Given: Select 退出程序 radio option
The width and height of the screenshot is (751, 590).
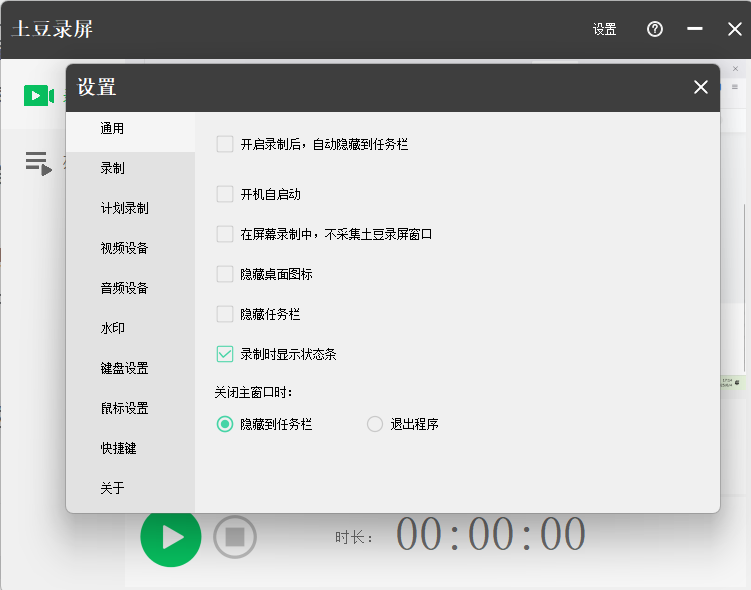Looking at the screenshot, I should [x=375, y=424].
